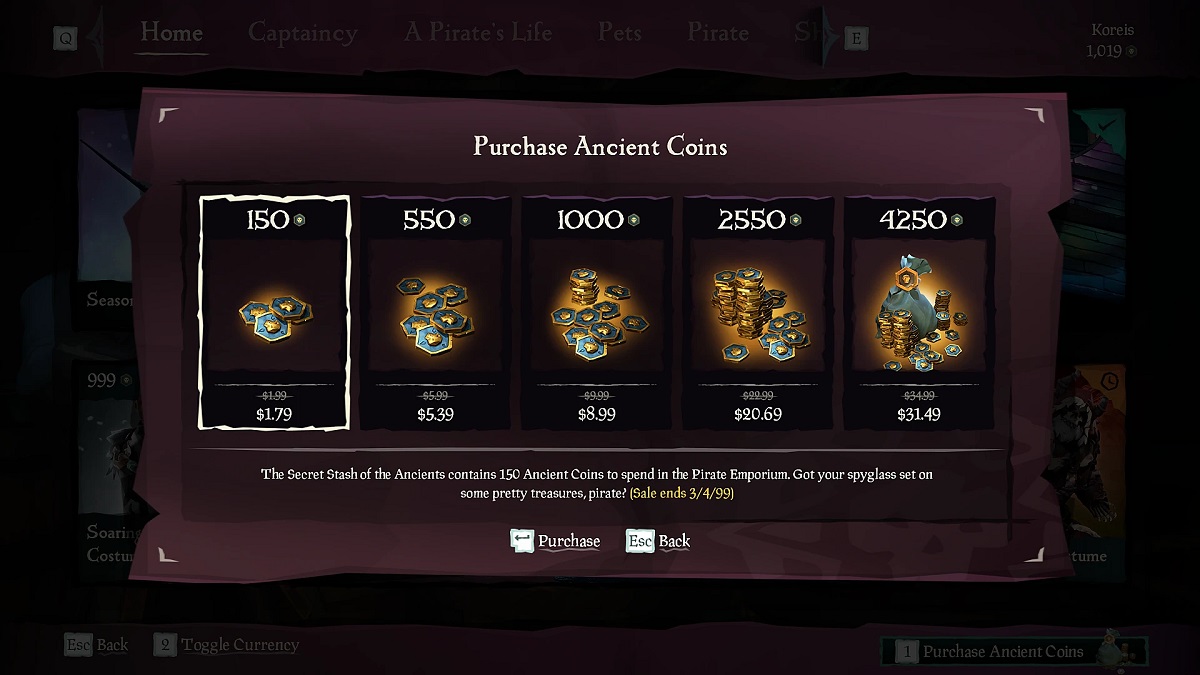
Task: Go to the Pets tab
Action: [x=619, y=32]
